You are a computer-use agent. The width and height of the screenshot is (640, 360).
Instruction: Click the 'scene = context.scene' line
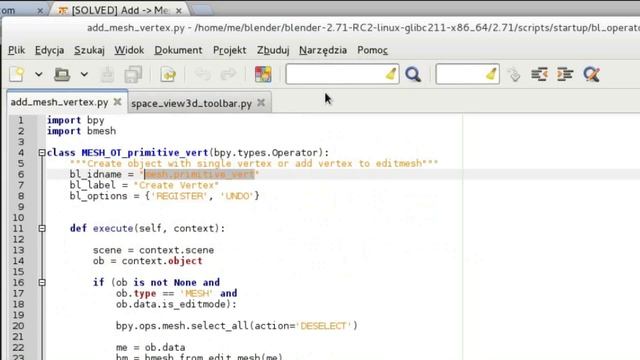click(x=153, y=250)
